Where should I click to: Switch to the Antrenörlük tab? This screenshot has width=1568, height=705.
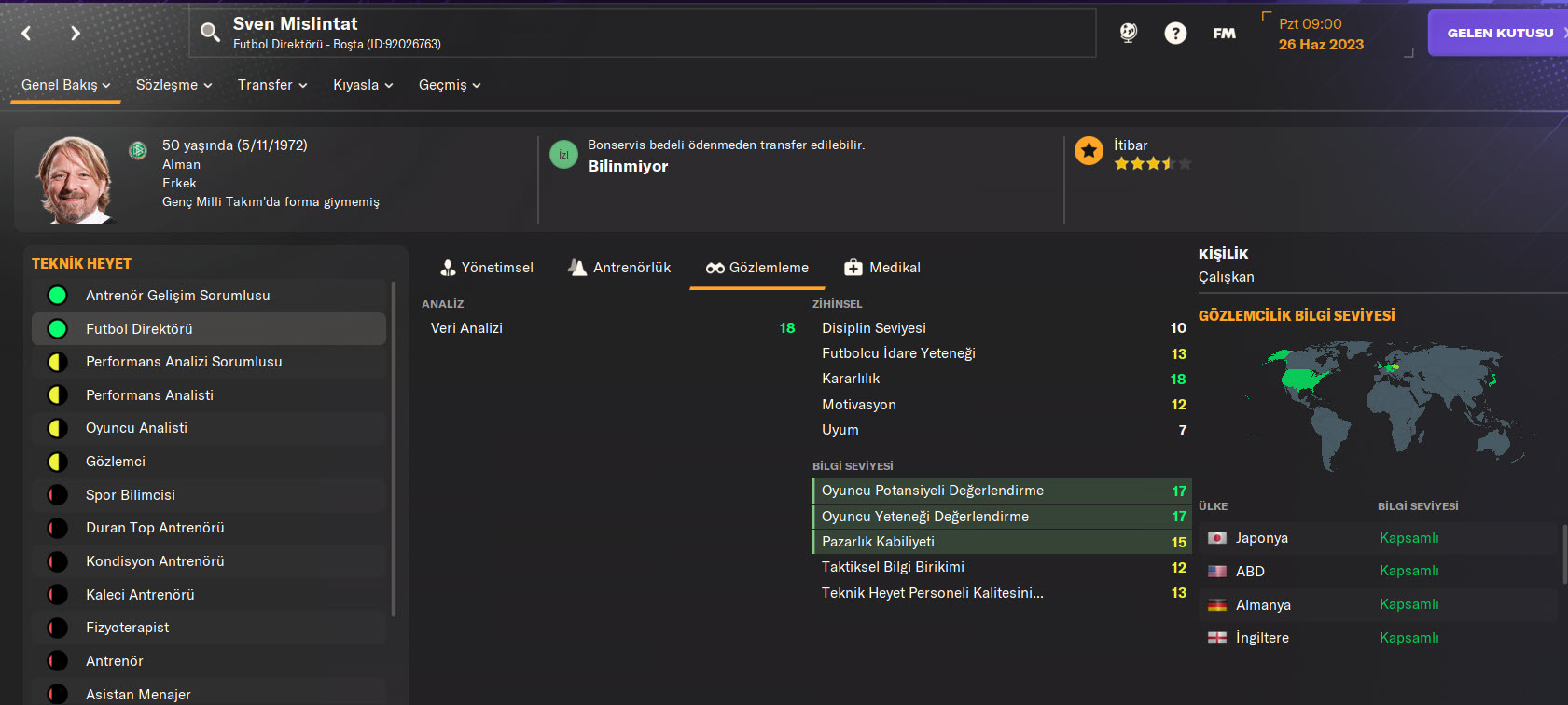[619, 268]
